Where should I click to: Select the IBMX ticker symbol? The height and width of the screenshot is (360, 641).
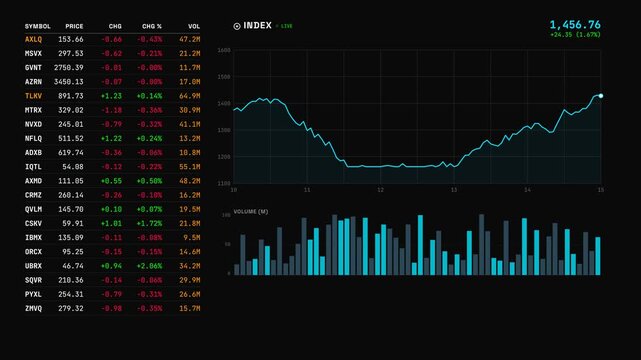click(x=33, y=237)
